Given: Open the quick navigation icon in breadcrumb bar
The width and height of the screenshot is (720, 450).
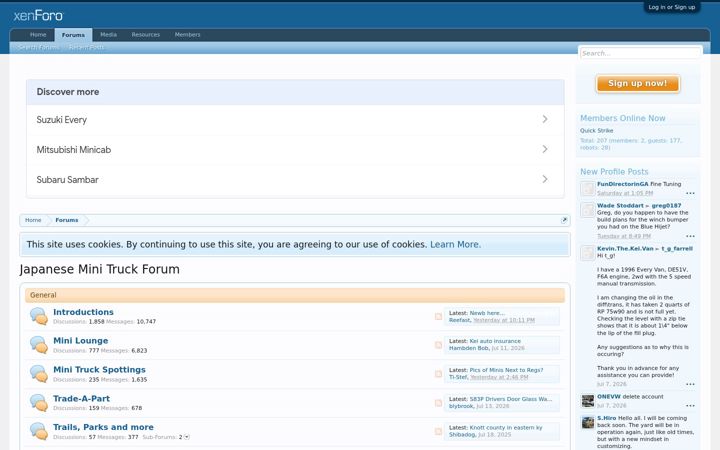Looking at the screenshot, I should [x=564, y=220].
